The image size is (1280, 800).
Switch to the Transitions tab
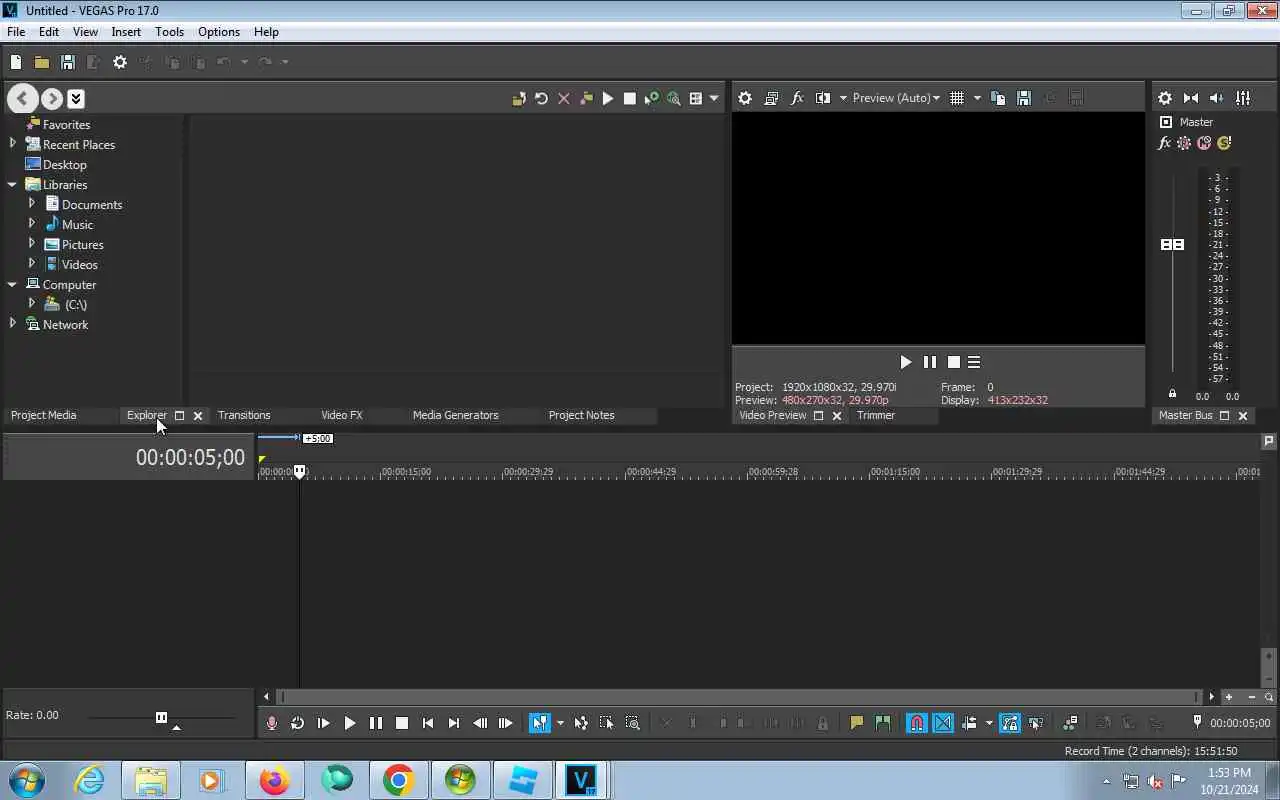(244, 415)
